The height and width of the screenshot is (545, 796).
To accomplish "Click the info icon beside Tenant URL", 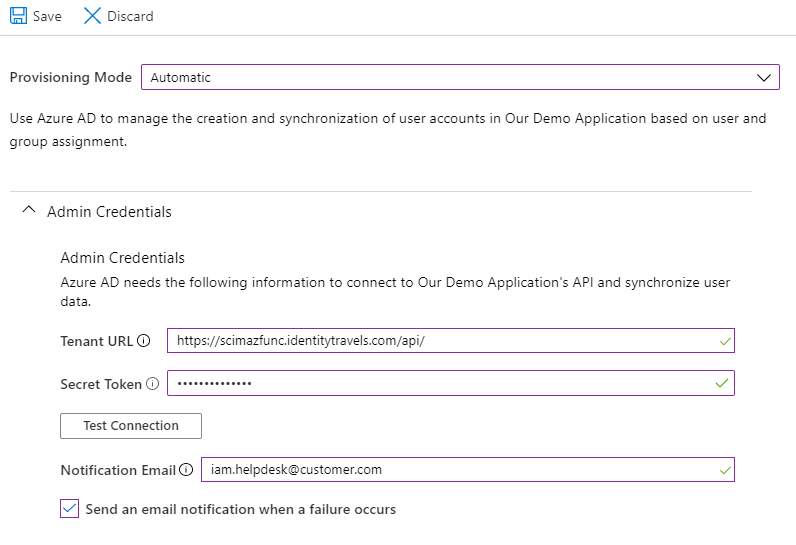I will coord(143,341).
